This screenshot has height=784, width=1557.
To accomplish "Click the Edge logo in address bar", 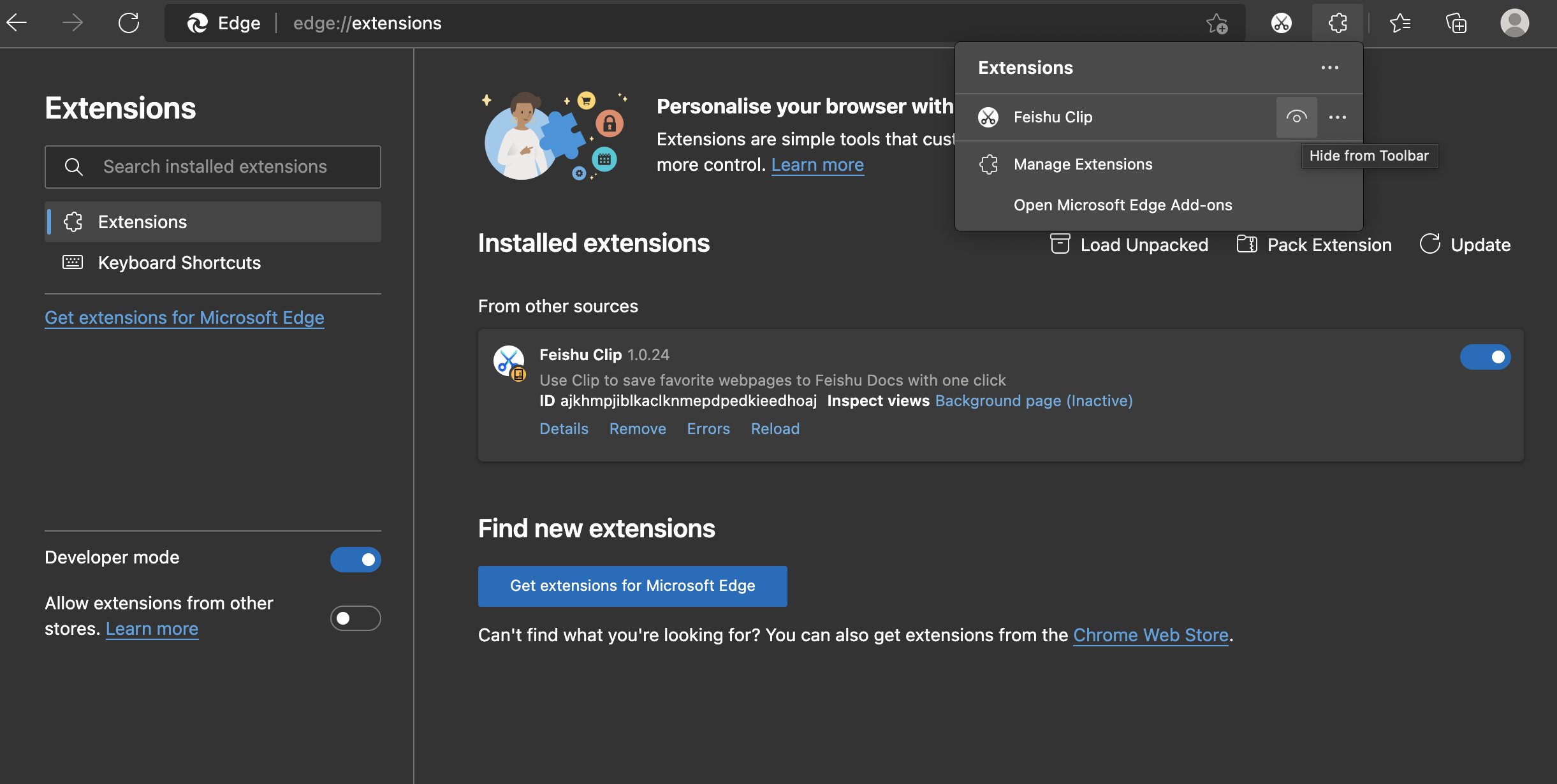I will (198, 24).
